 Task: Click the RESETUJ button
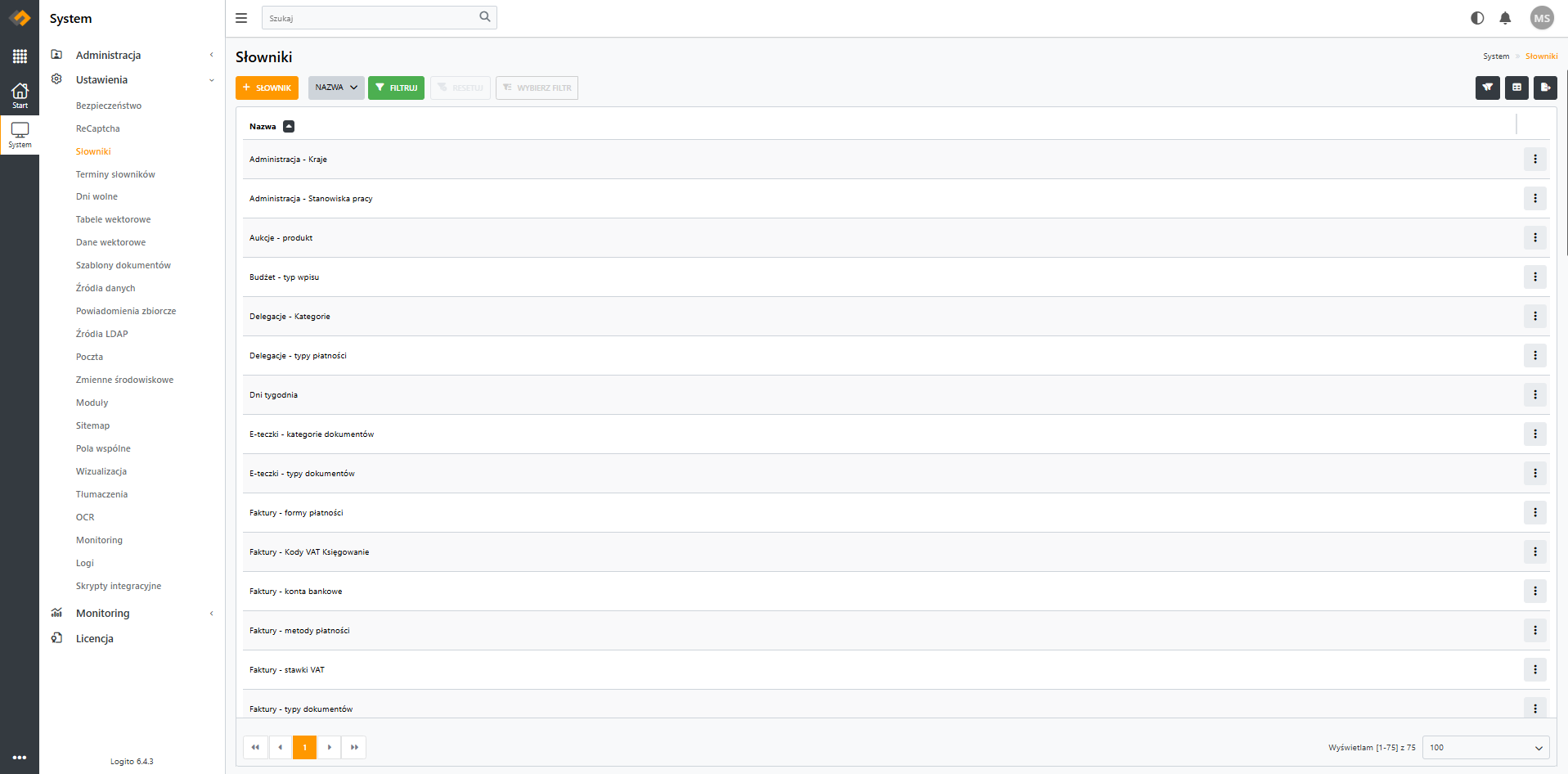coord(461,88)
